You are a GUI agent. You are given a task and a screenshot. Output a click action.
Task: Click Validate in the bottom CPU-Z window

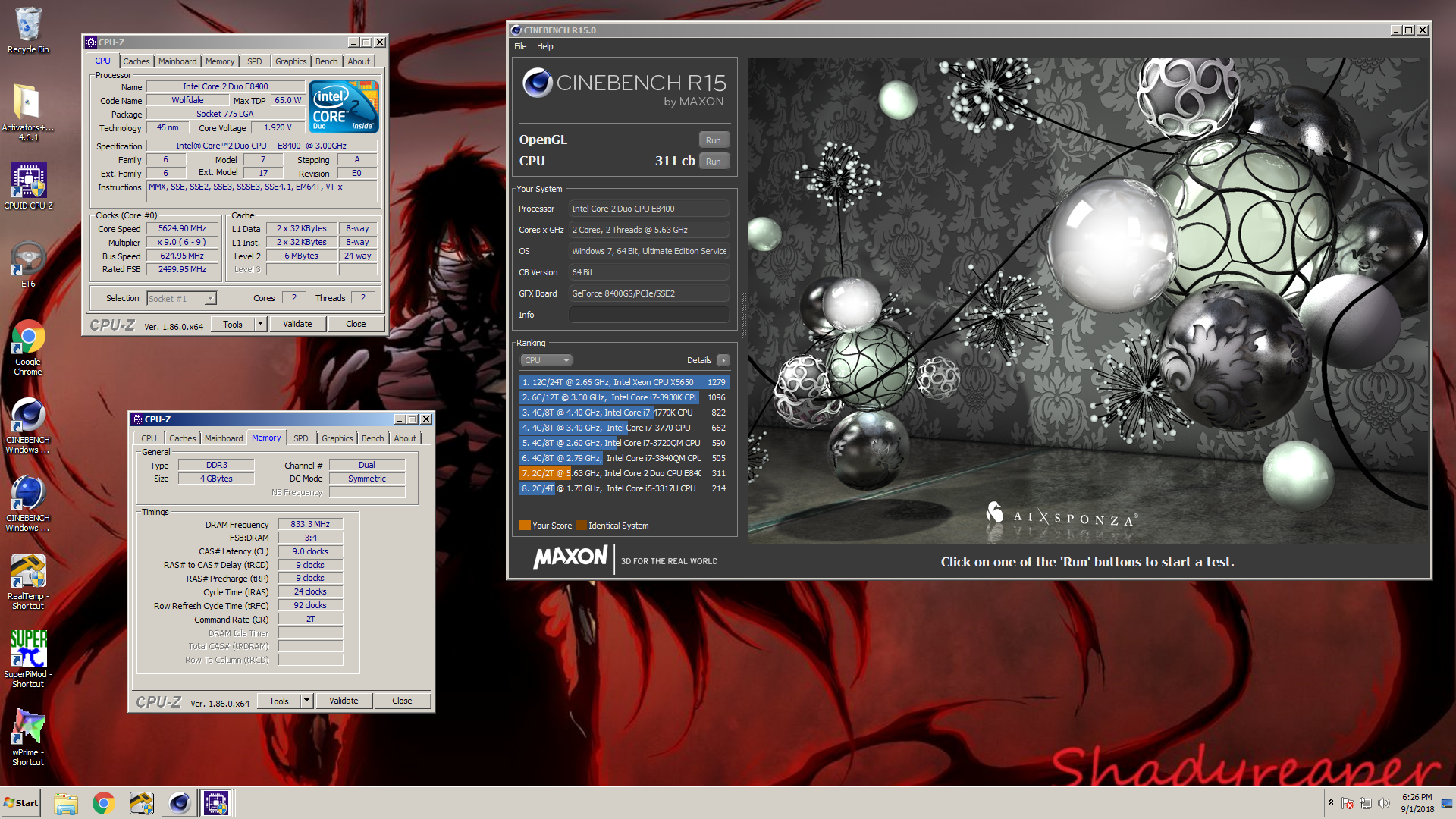tap(344, 701)
